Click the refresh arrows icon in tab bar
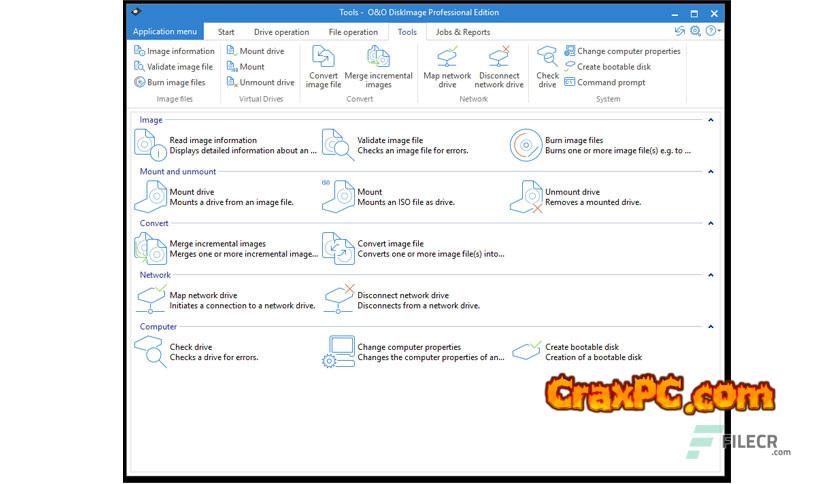Image resolution: width=836 pixels, height=484 pixels. 679,31
